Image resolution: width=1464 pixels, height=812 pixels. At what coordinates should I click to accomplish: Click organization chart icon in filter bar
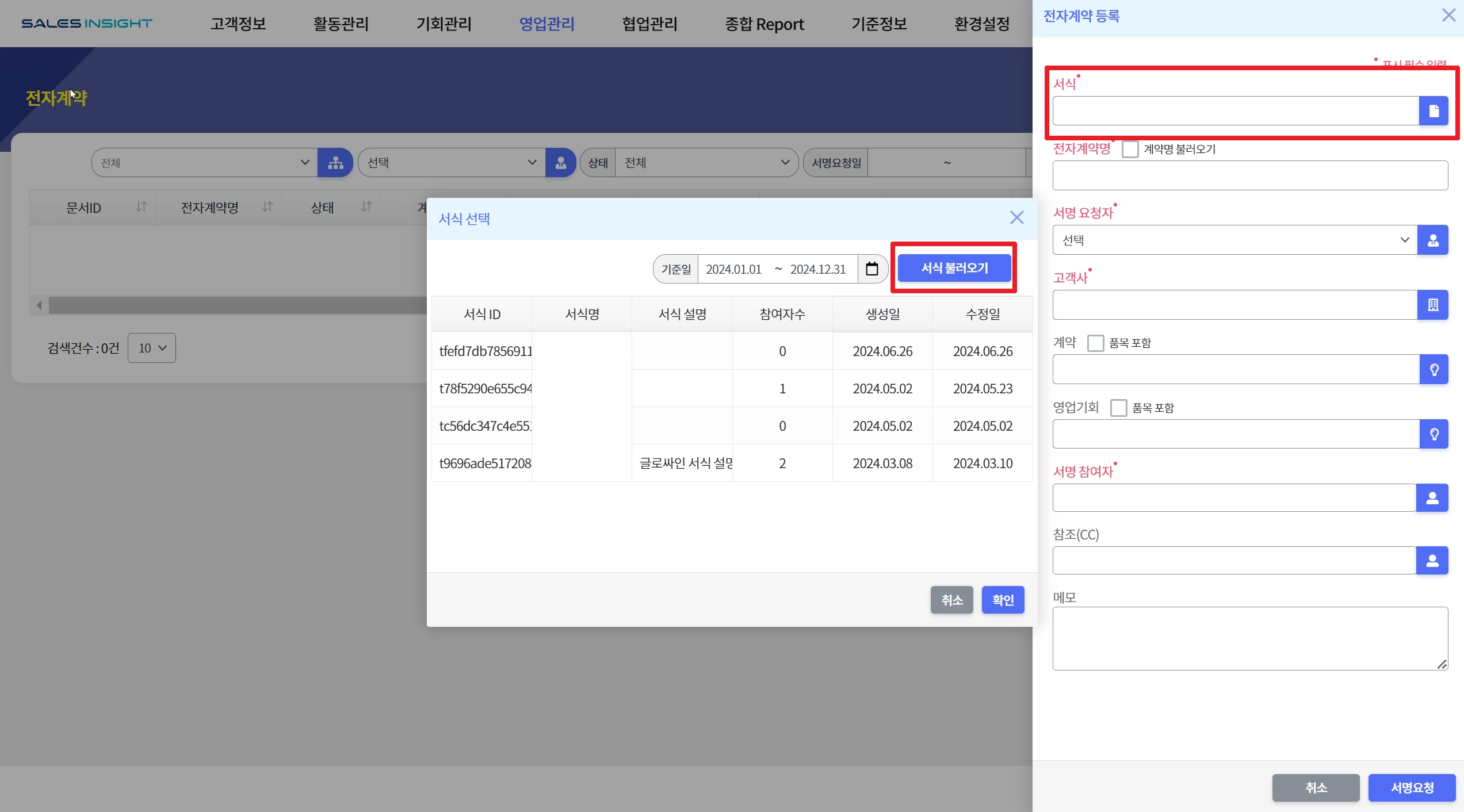335,163
